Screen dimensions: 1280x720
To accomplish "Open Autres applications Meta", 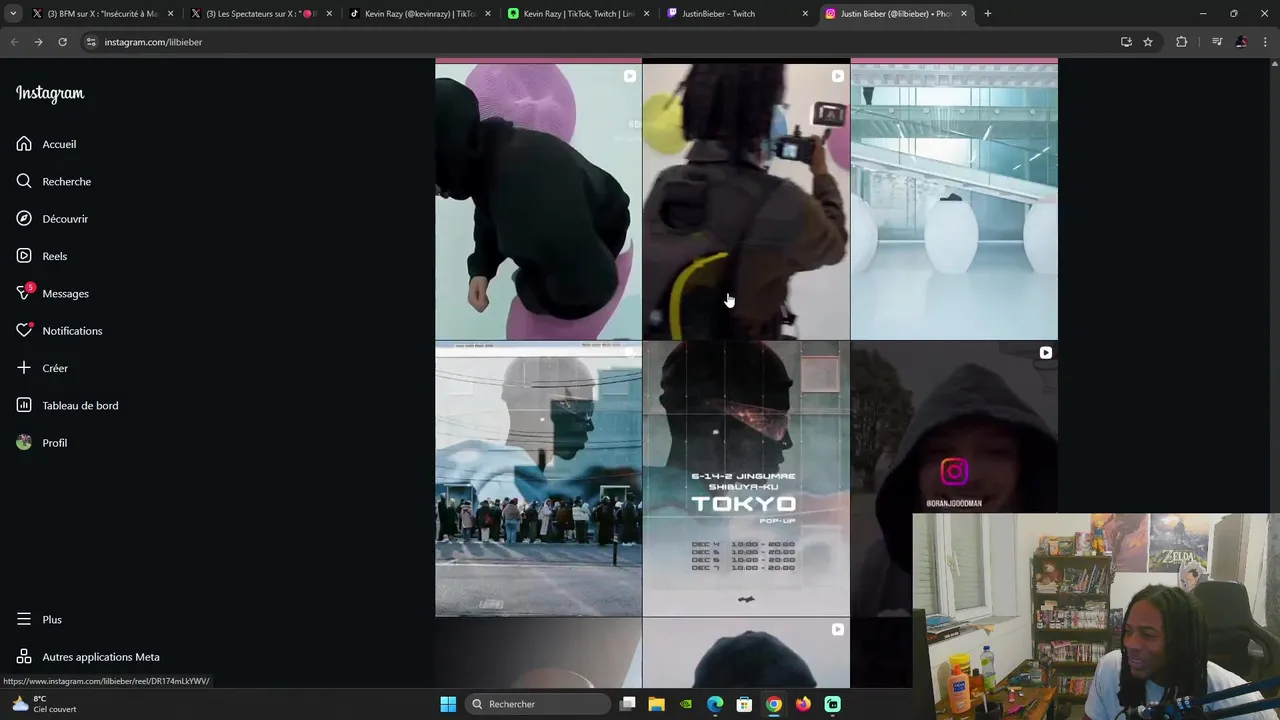I will (x=88, y=657).
